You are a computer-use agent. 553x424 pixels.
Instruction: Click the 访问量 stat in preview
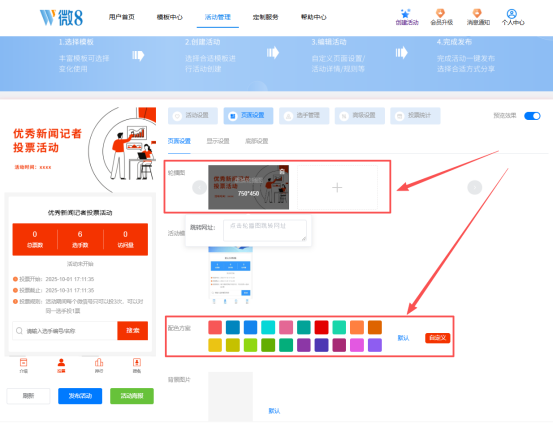point(126,239)
